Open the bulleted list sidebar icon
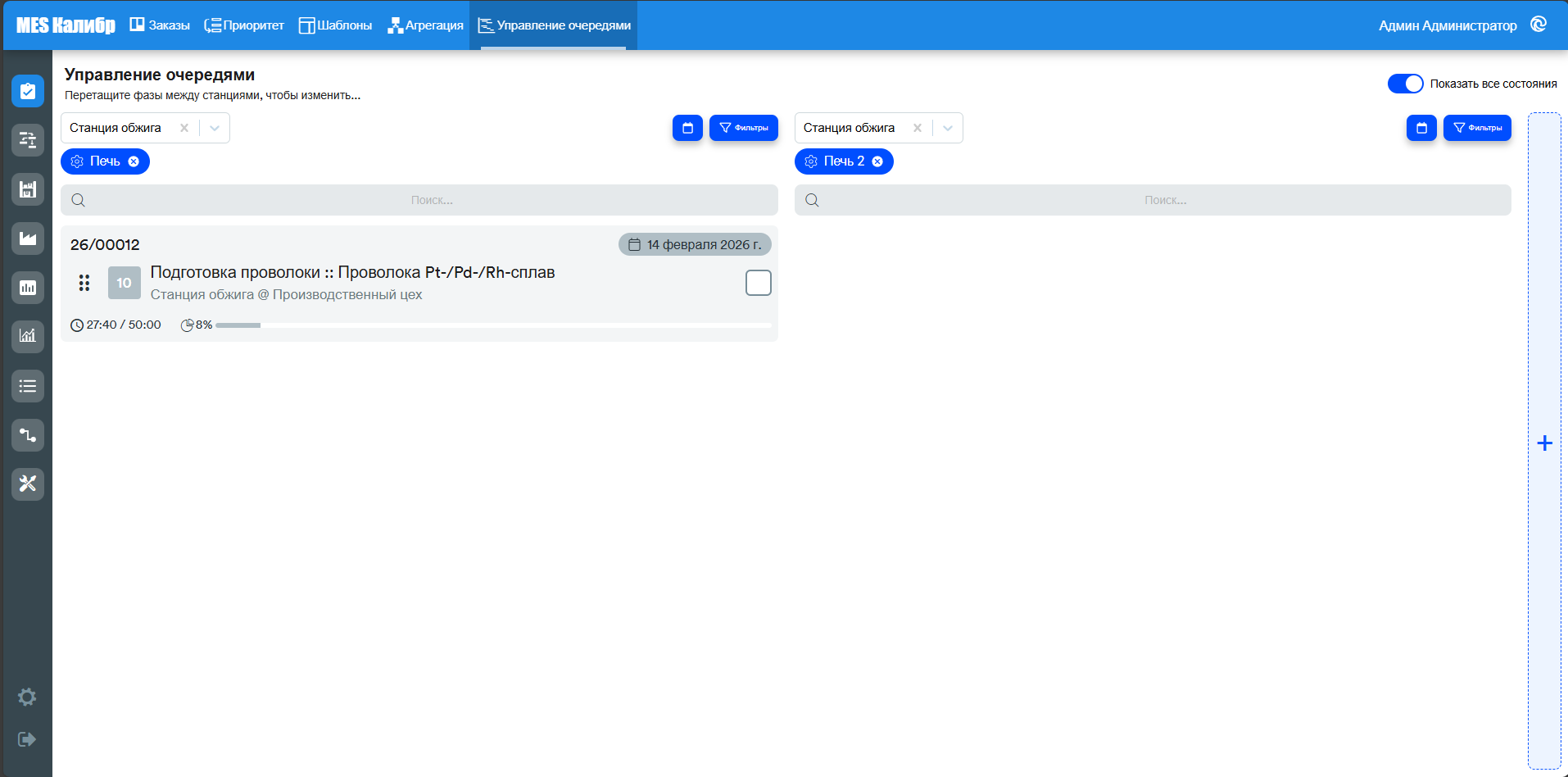The width and height of the screenshot is (1568, 777). point(28,386)
